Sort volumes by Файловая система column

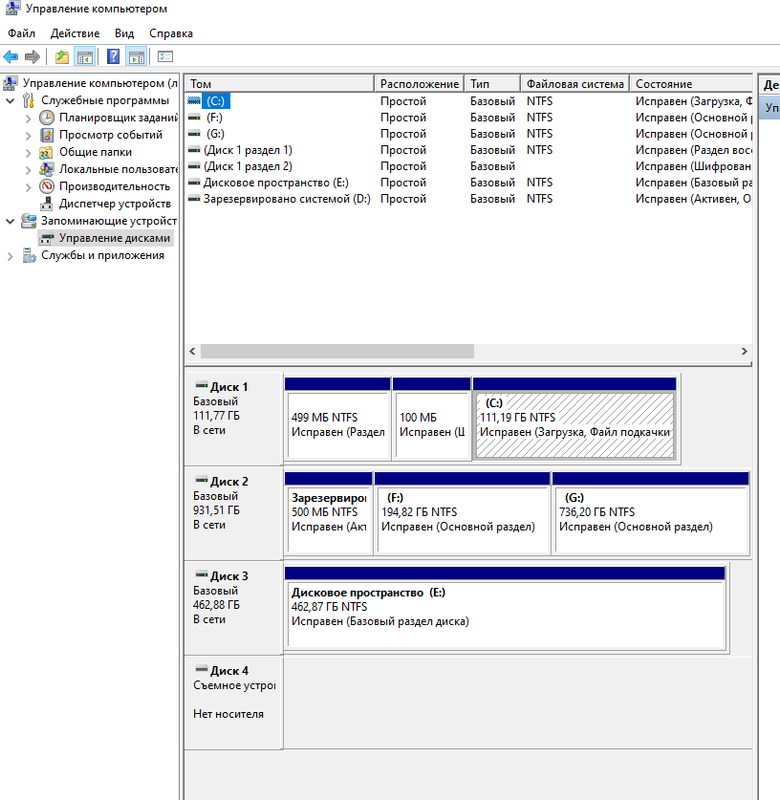[x=574, y=84]
